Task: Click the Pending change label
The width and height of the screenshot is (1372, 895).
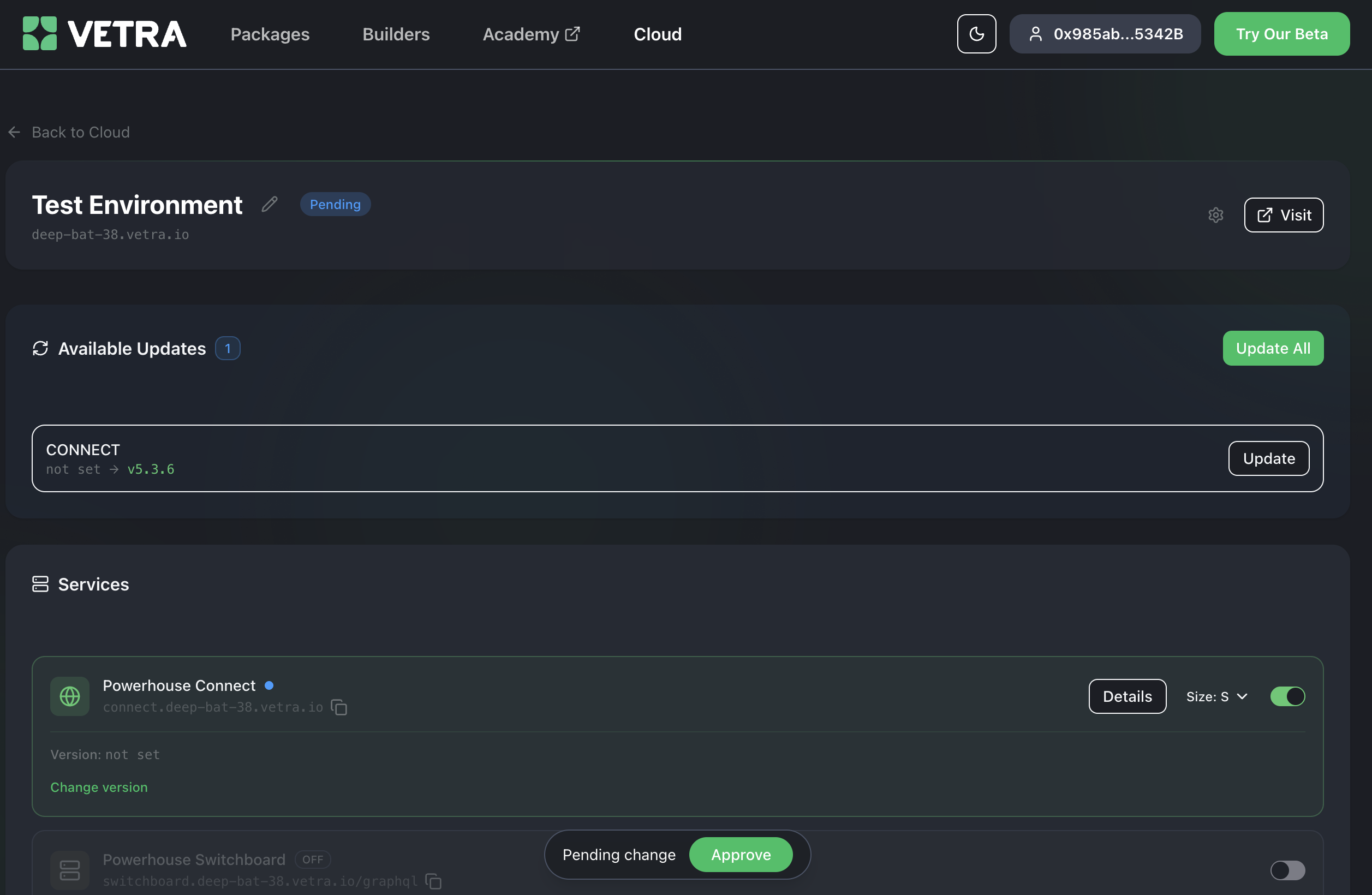Action: pyautogui.click(x=618, y=854)
